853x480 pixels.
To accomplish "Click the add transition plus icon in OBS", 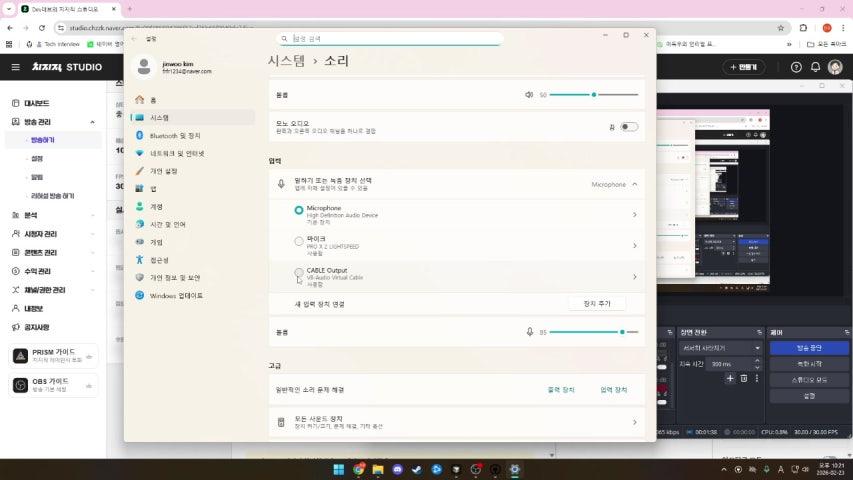I will [730, 378].
